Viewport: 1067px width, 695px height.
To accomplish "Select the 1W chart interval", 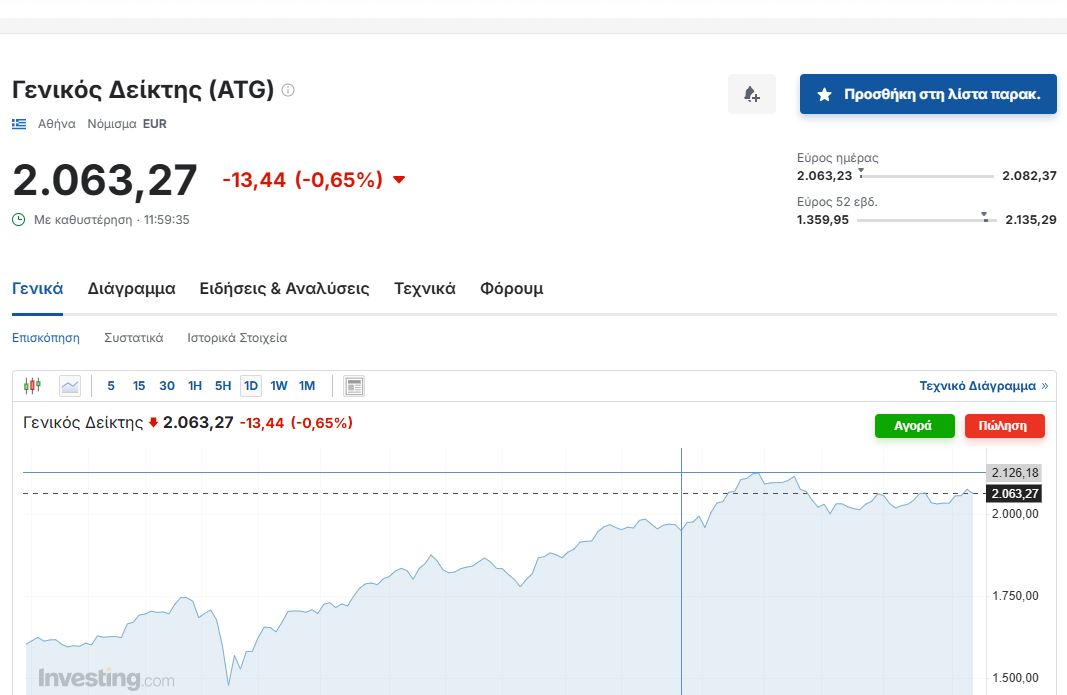I will click(279, 386).
